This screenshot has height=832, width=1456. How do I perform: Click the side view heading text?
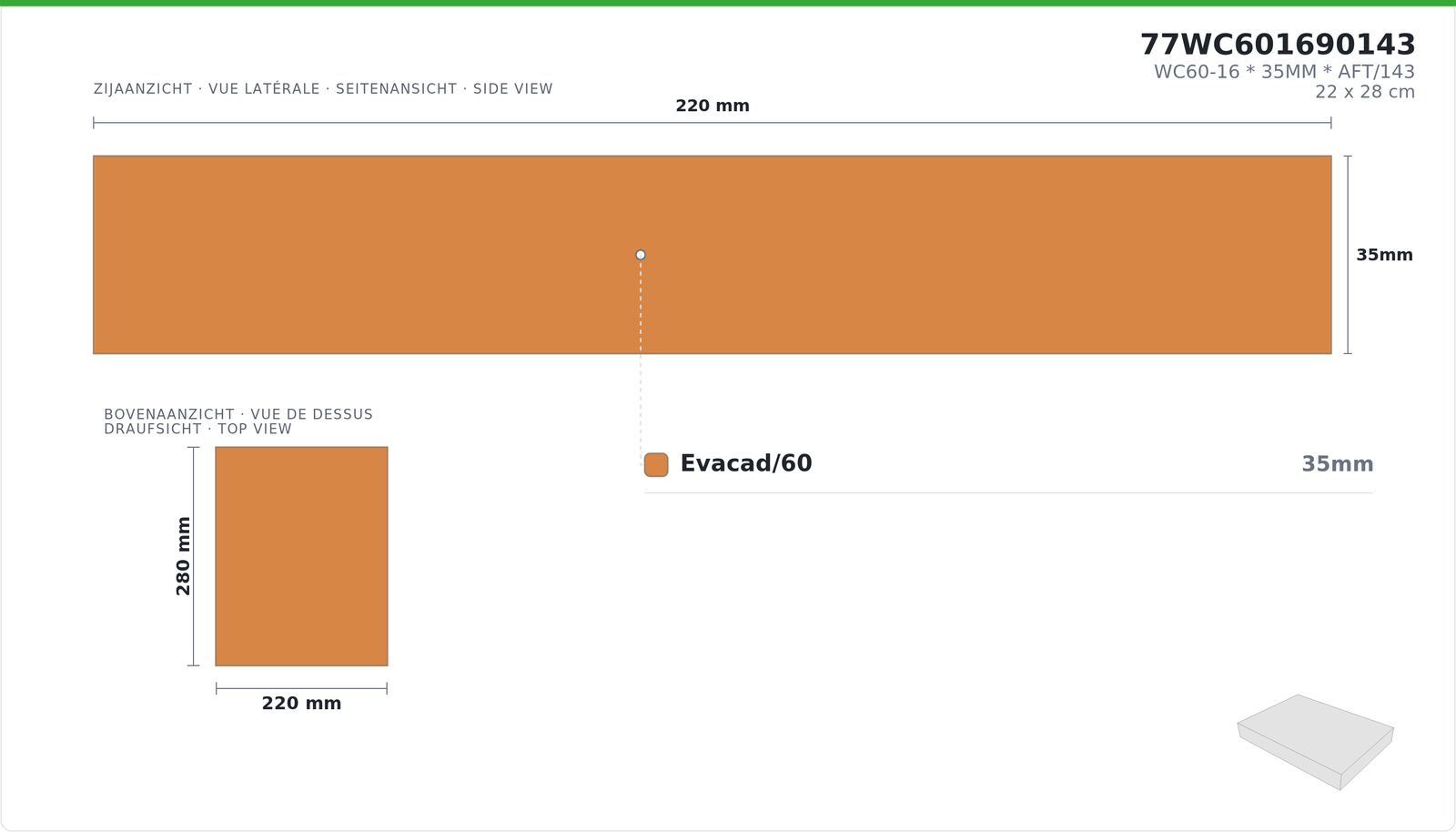pos(323,89)
